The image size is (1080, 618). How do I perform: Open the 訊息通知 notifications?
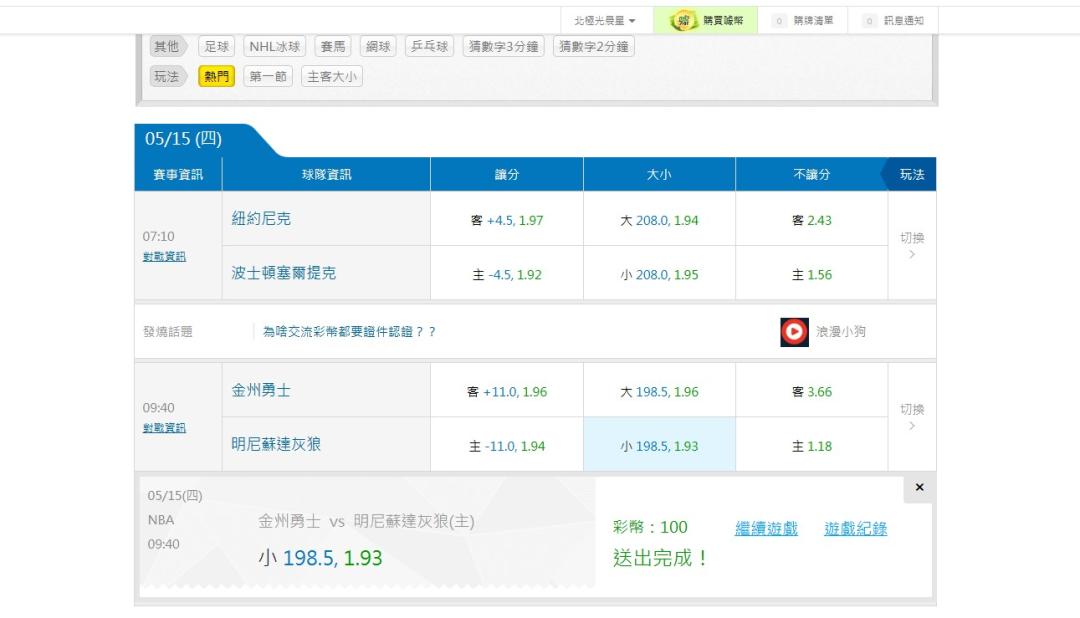893,21
